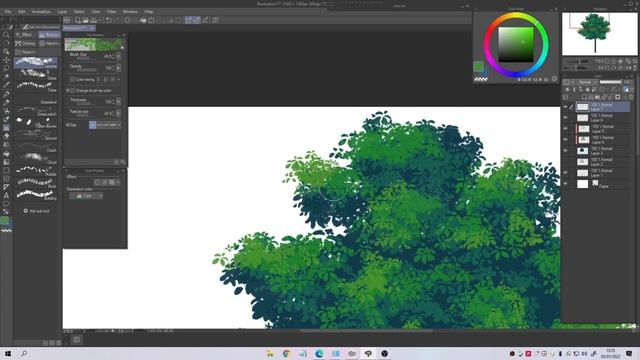Image resolution: width=640 pixels, height=360 pixels.
Task: Select the Decoration tool
Action: point(6,128)
